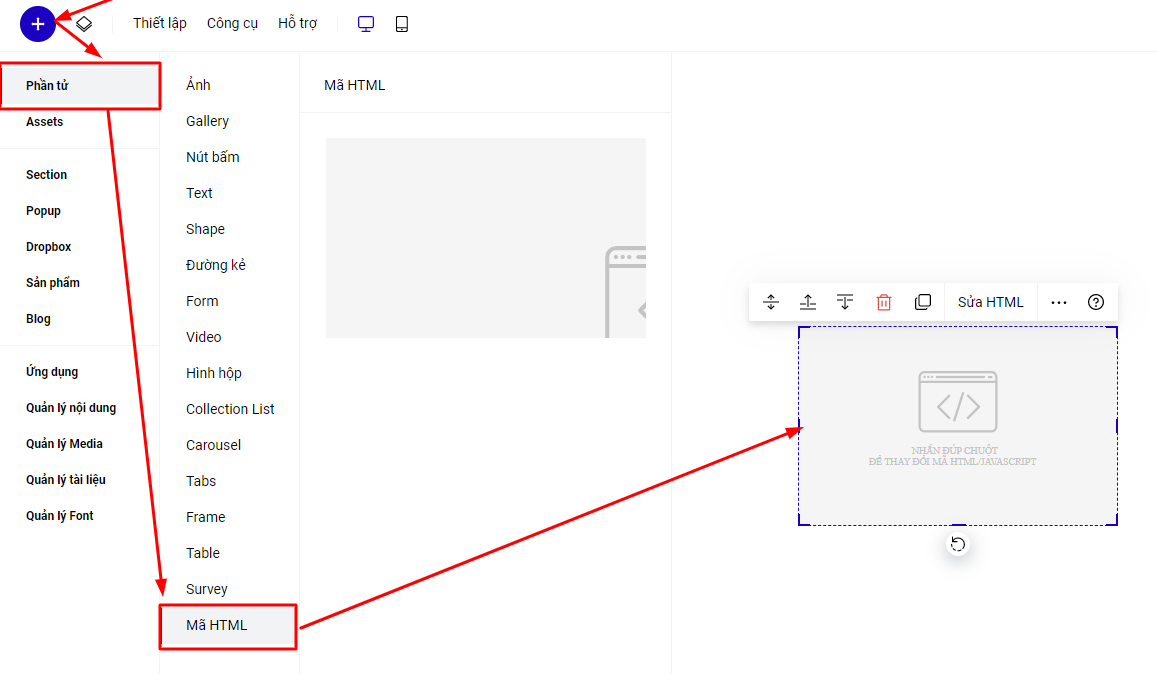Click the rotate handle below HTML box
The height and width of the screenshot is (674, 1157).
click(958, 544)
